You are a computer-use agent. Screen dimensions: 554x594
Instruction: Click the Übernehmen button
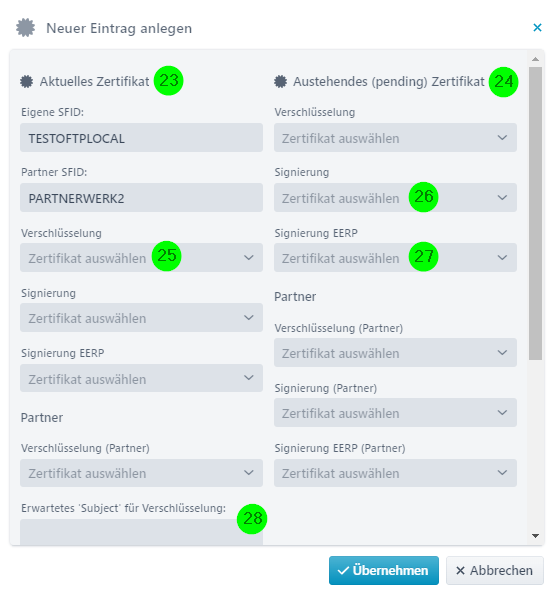pos(383,570)
